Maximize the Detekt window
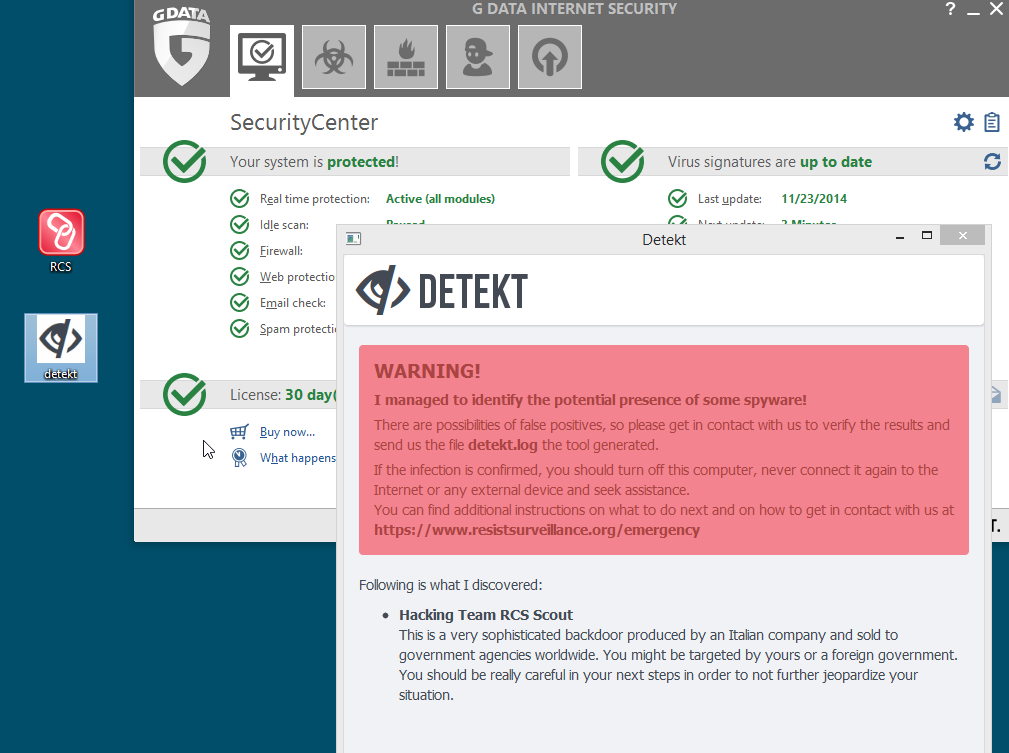This screenshot has width=1009, height=753. pos(927,236)
